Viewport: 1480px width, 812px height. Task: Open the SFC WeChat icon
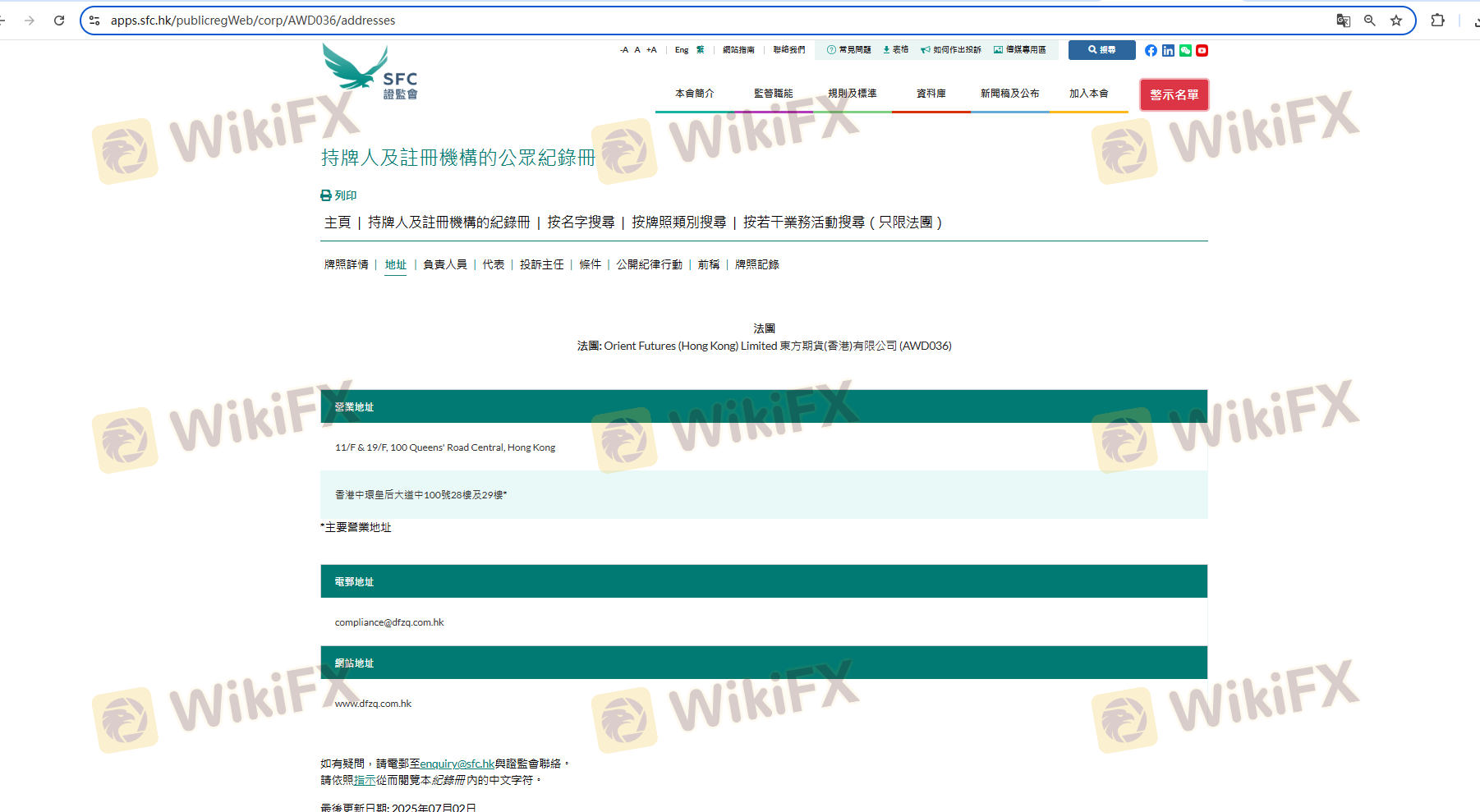click(1185, 51)
